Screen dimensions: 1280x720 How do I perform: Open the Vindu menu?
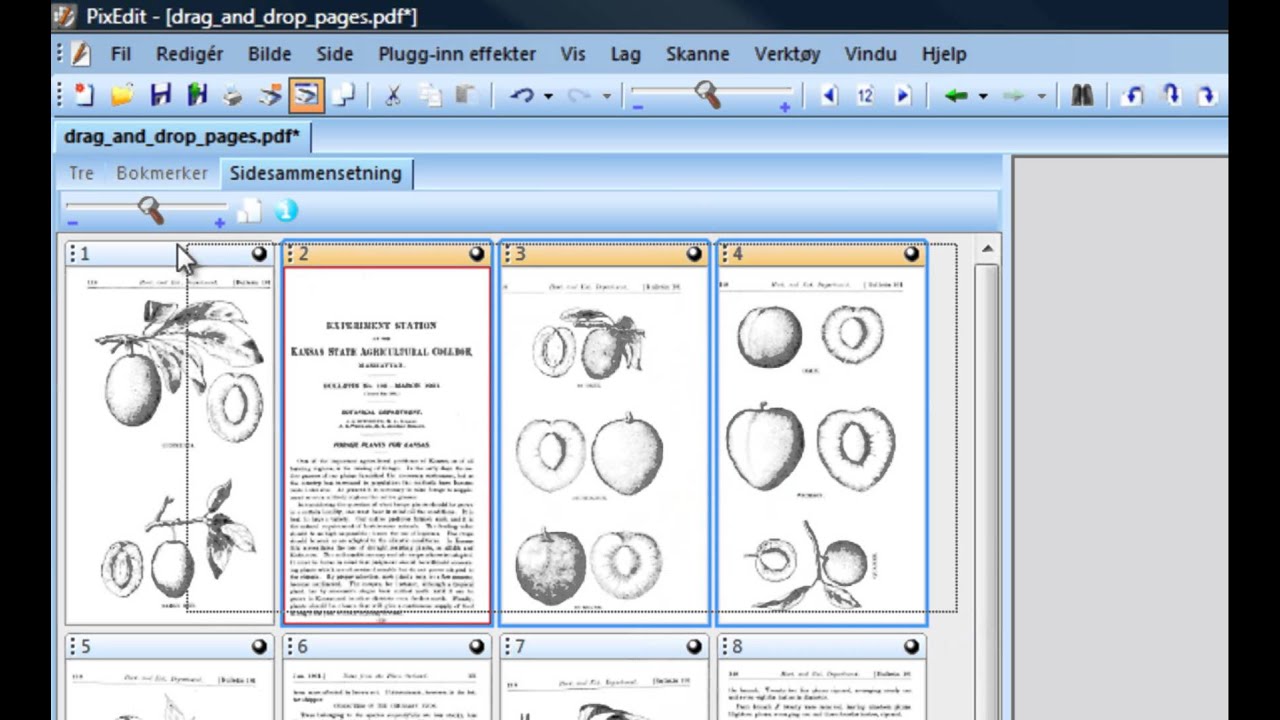tap(871, 54)
